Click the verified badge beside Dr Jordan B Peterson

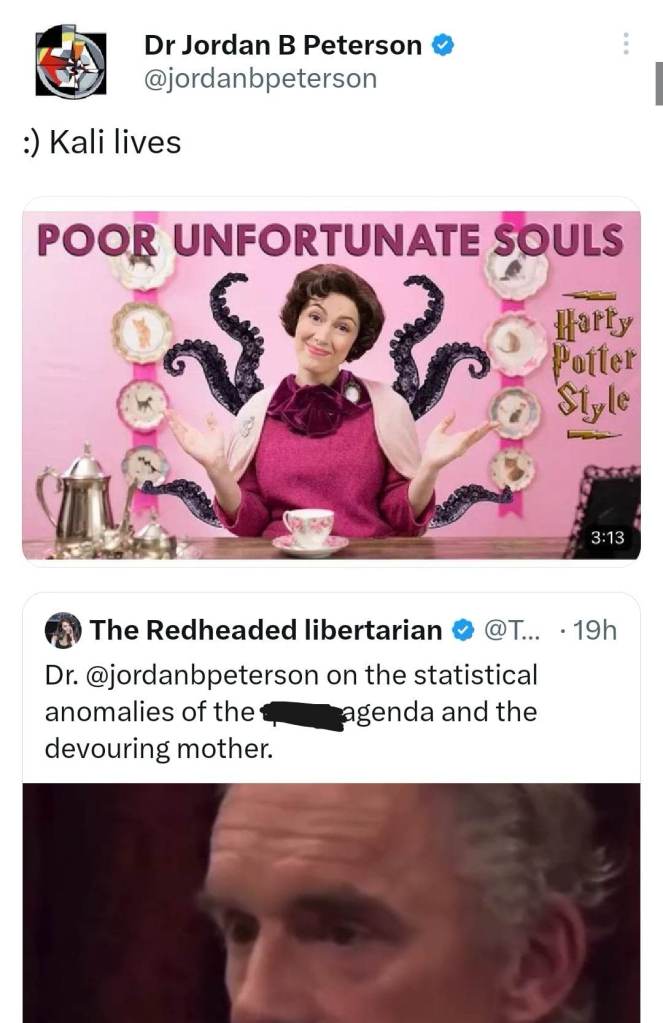pyautogui.click(x=444, y=46)
